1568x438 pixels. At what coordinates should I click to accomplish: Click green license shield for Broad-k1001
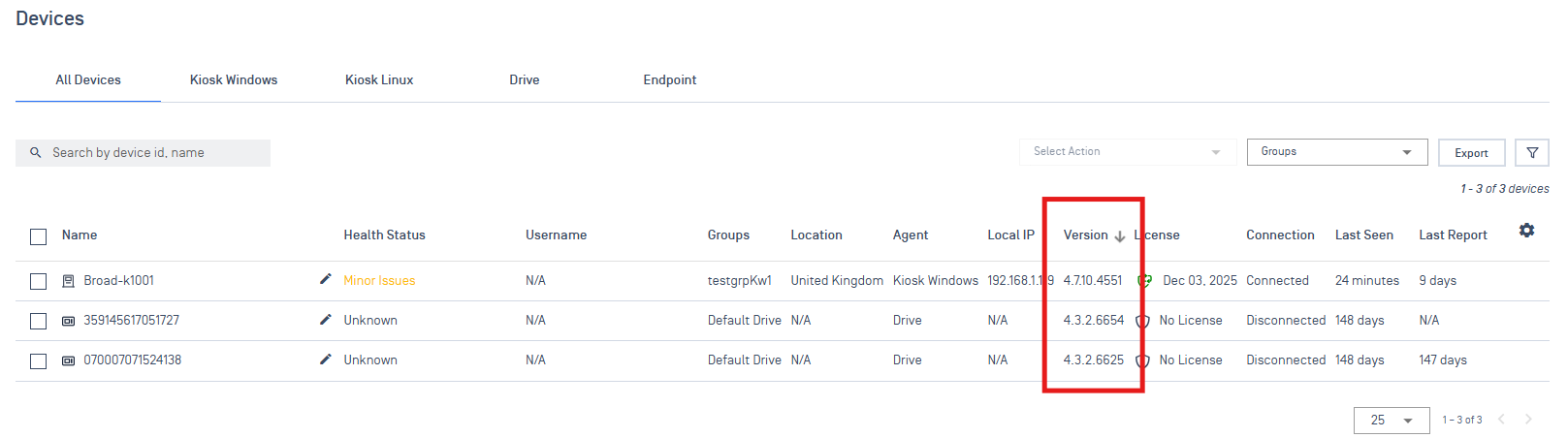pyautogui.click(x=1144, y=281)
